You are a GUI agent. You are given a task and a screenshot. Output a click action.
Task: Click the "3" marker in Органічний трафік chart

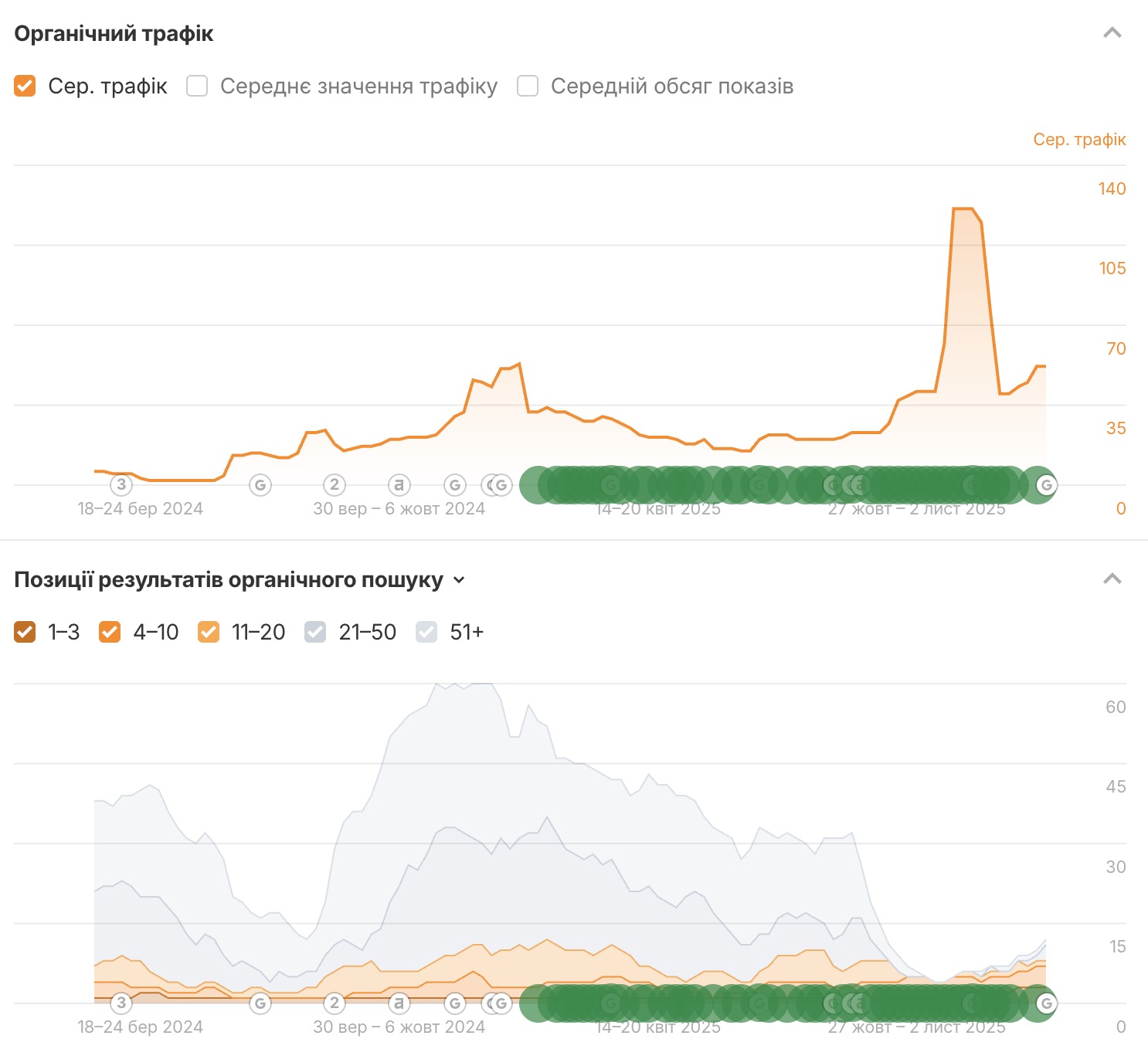(121, 485)
